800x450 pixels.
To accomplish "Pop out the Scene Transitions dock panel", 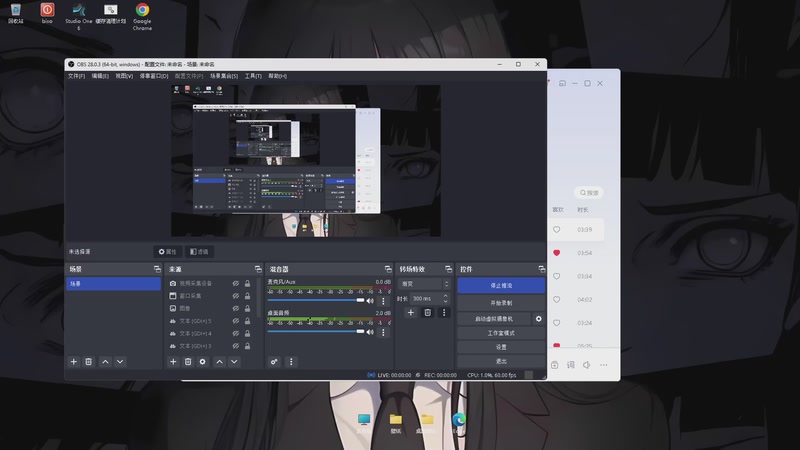I will tap(448, 269).
